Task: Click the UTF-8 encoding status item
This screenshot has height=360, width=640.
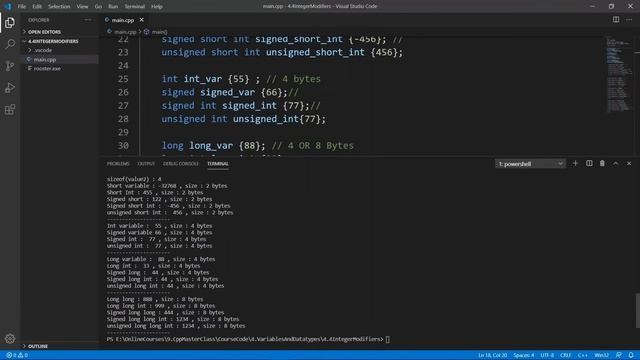Action: click(x=547, y=355)
